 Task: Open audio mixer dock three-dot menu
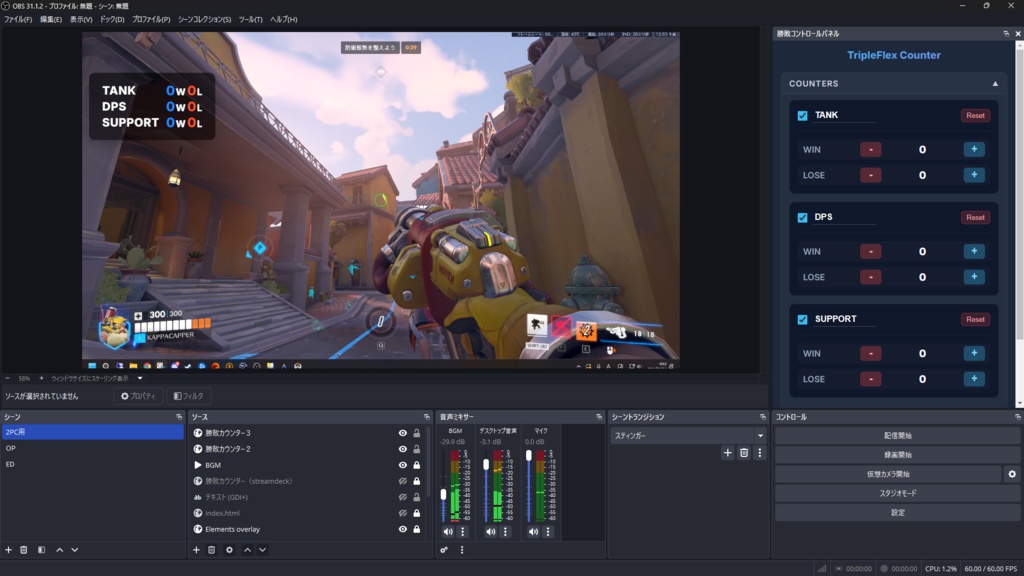[x=462, y=550]
